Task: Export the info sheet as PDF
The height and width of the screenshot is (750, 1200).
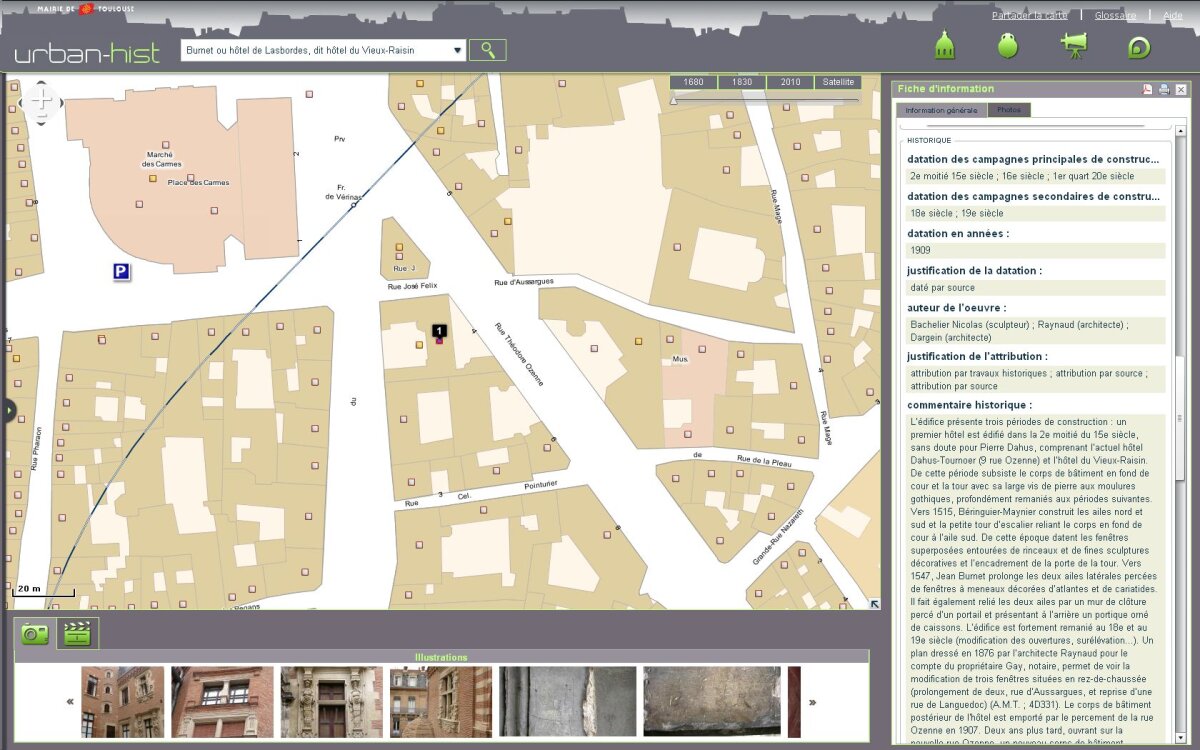Action: tap(1147, 90)
